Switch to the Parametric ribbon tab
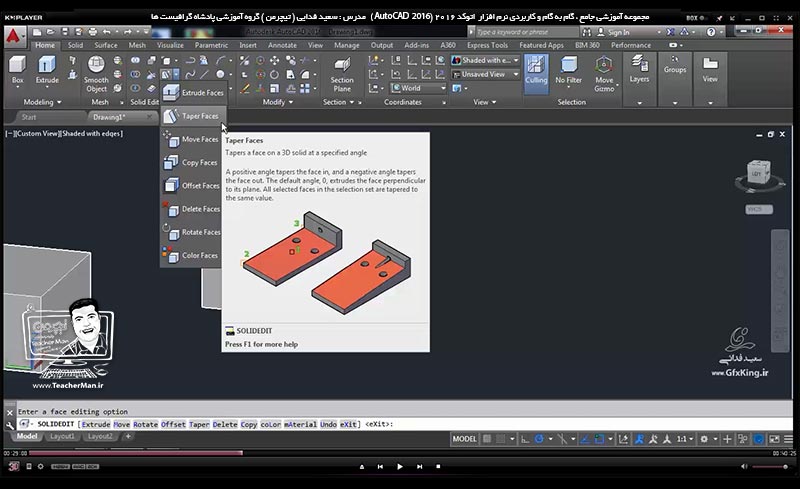 click(211, 45)
